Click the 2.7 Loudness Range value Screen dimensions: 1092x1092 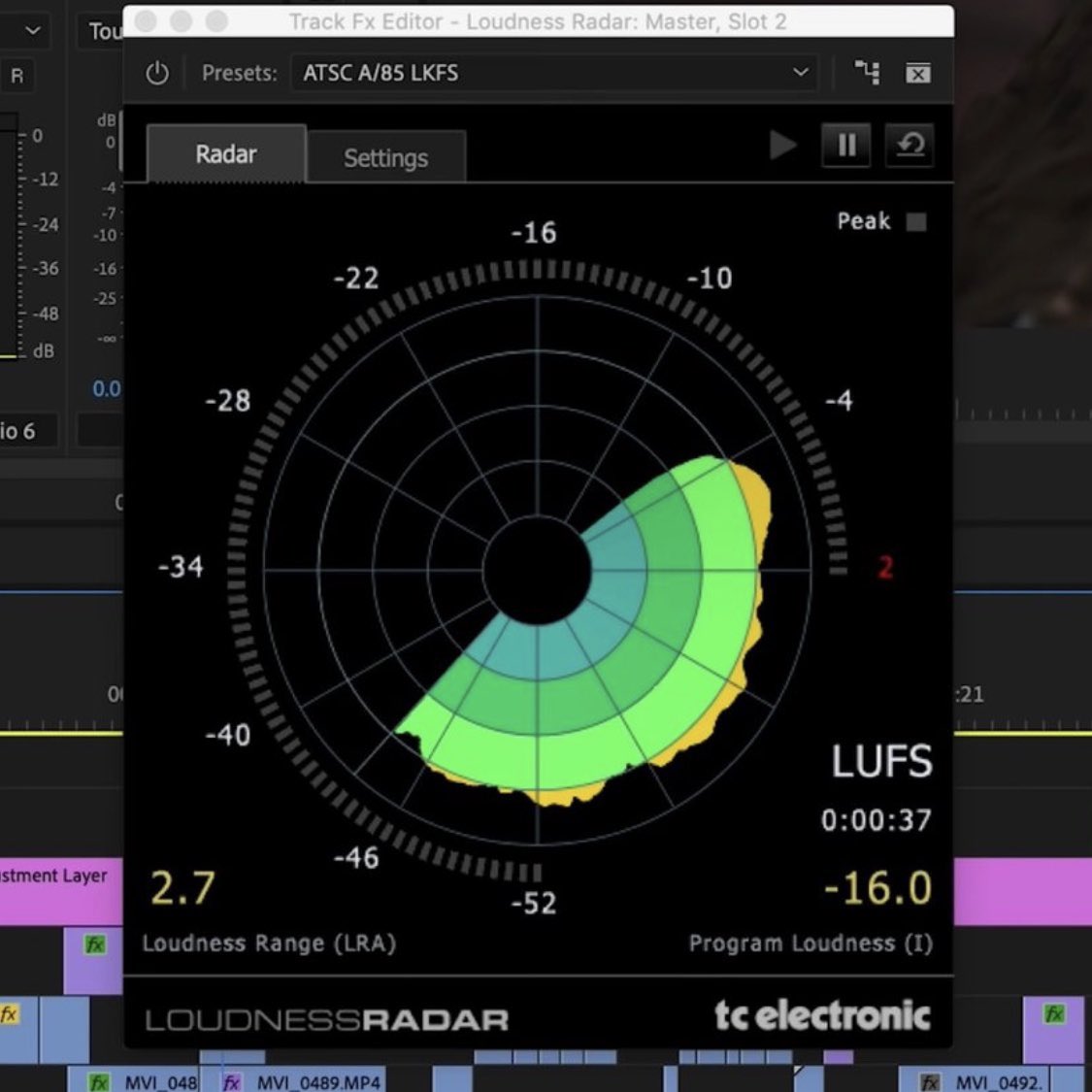coord(182,888)
